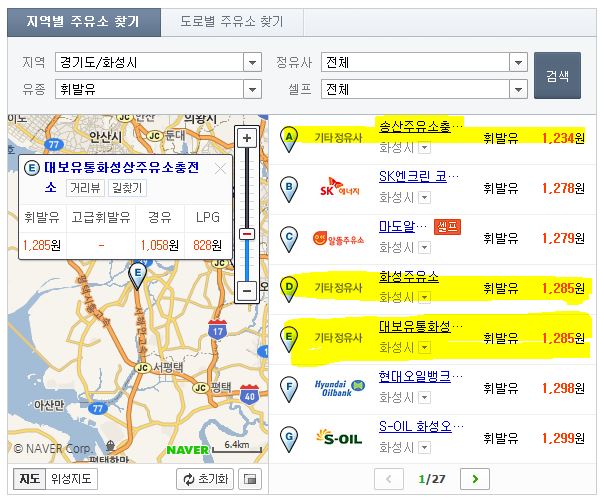This screenshot has width=604, height=500.
Task: Expand 화성시 arrow under 대보유통화성
Action: coord(424,347)
